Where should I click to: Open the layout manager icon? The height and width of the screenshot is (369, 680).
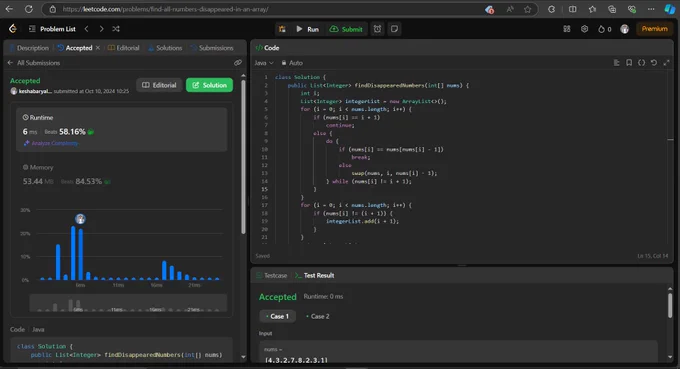567,29
